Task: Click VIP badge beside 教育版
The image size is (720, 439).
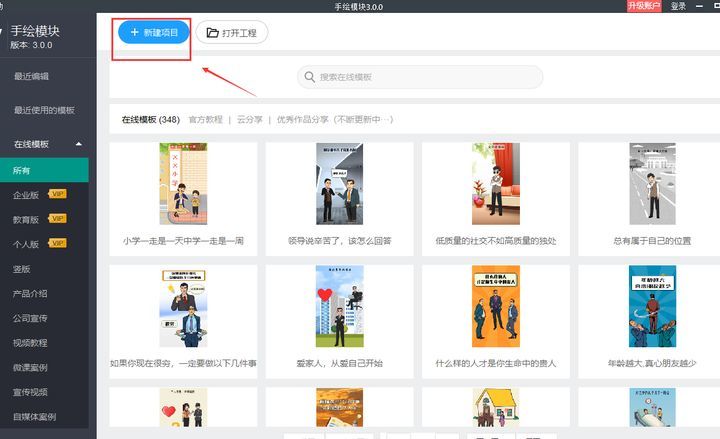Action: click(x=58, y=218)
